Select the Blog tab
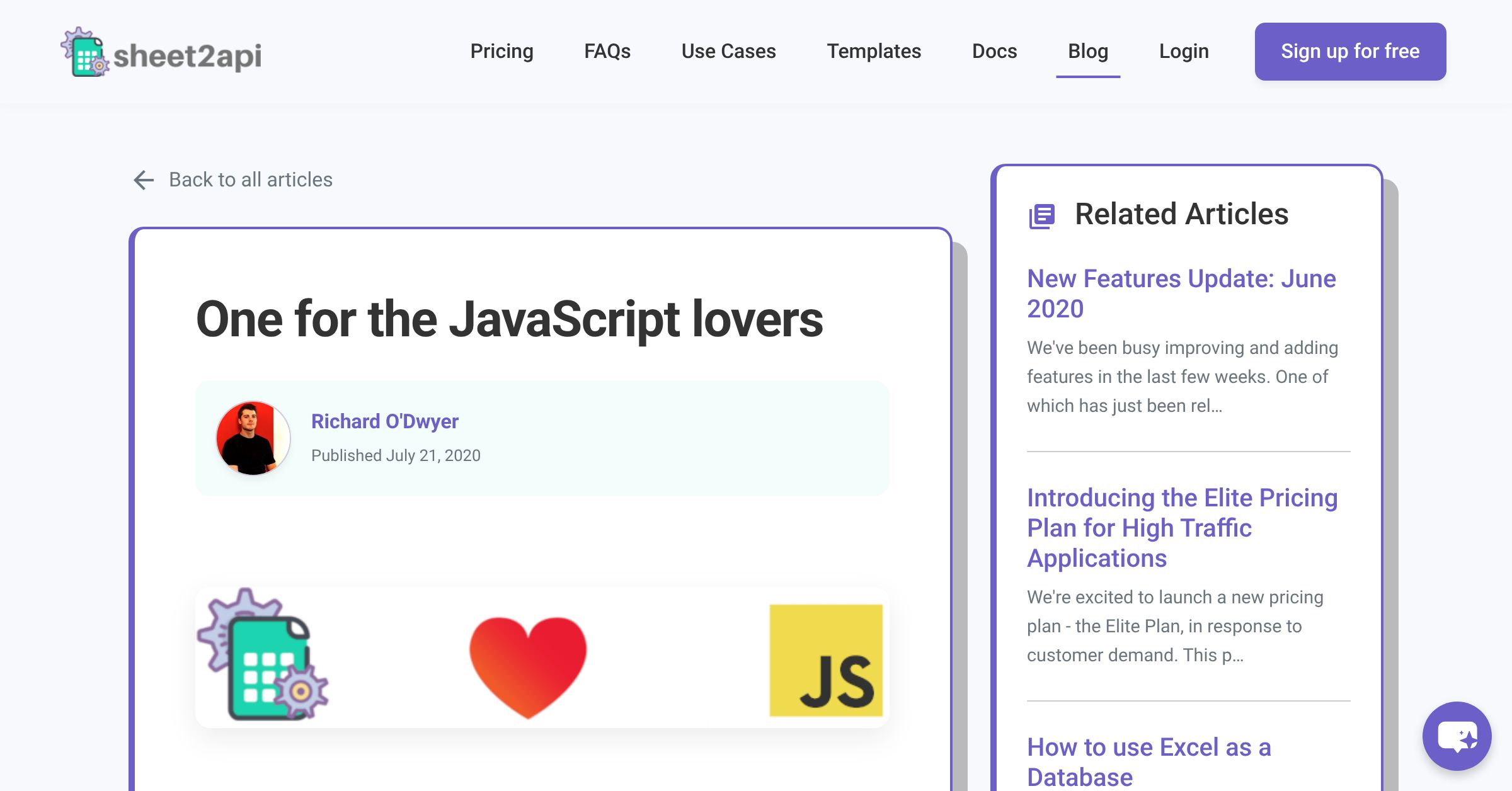 (1088, 52)
